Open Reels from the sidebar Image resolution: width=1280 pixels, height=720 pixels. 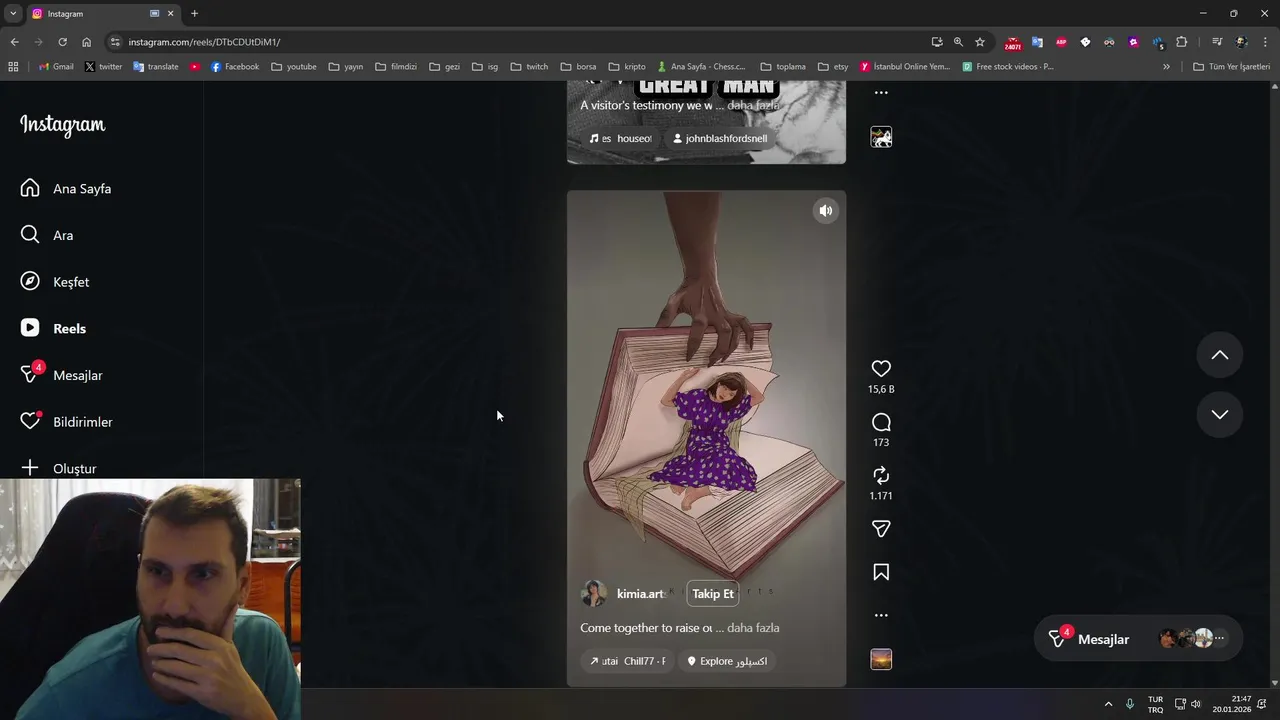click(53, 328)
